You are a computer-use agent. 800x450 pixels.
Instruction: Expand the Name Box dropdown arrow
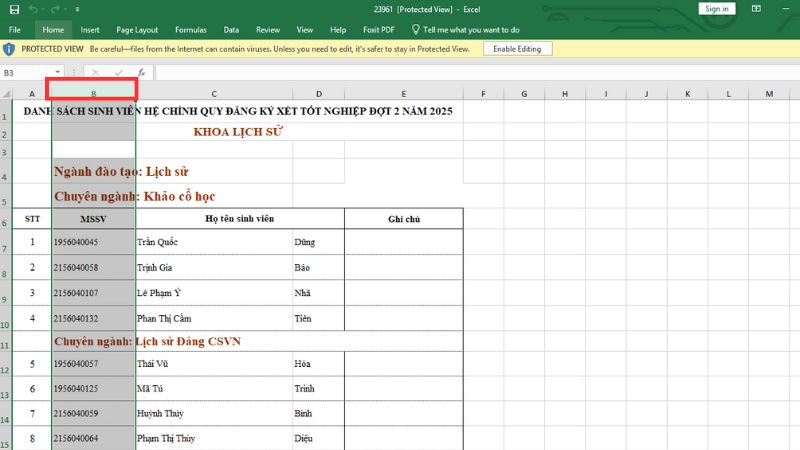[59, 73]
